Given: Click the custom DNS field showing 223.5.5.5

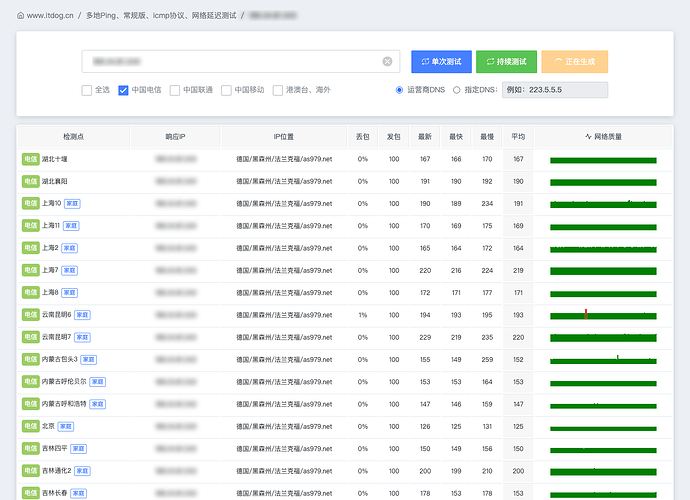Looking at the screenshot, I should tap(555, 90).
